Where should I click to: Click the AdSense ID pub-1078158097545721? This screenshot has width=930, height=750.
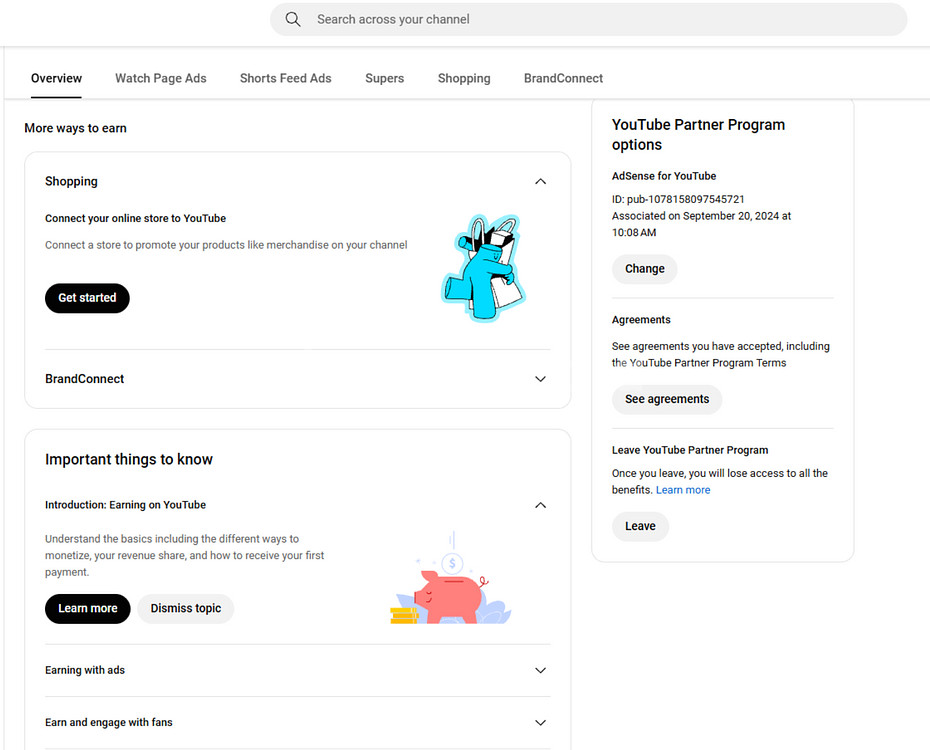point(678,199)
